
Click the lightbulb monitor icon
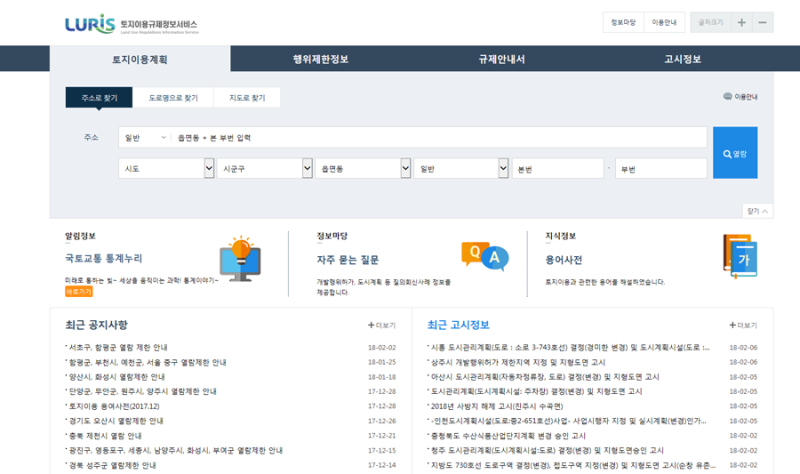click(x=240, y=259)
